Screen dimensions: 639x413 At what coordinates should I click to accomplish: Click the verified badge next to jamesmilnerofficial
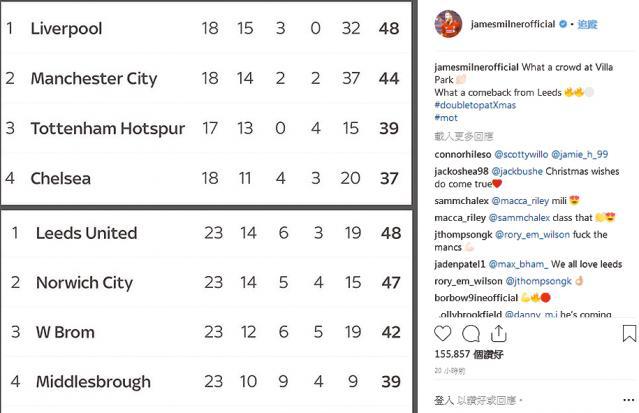(563, 24)
